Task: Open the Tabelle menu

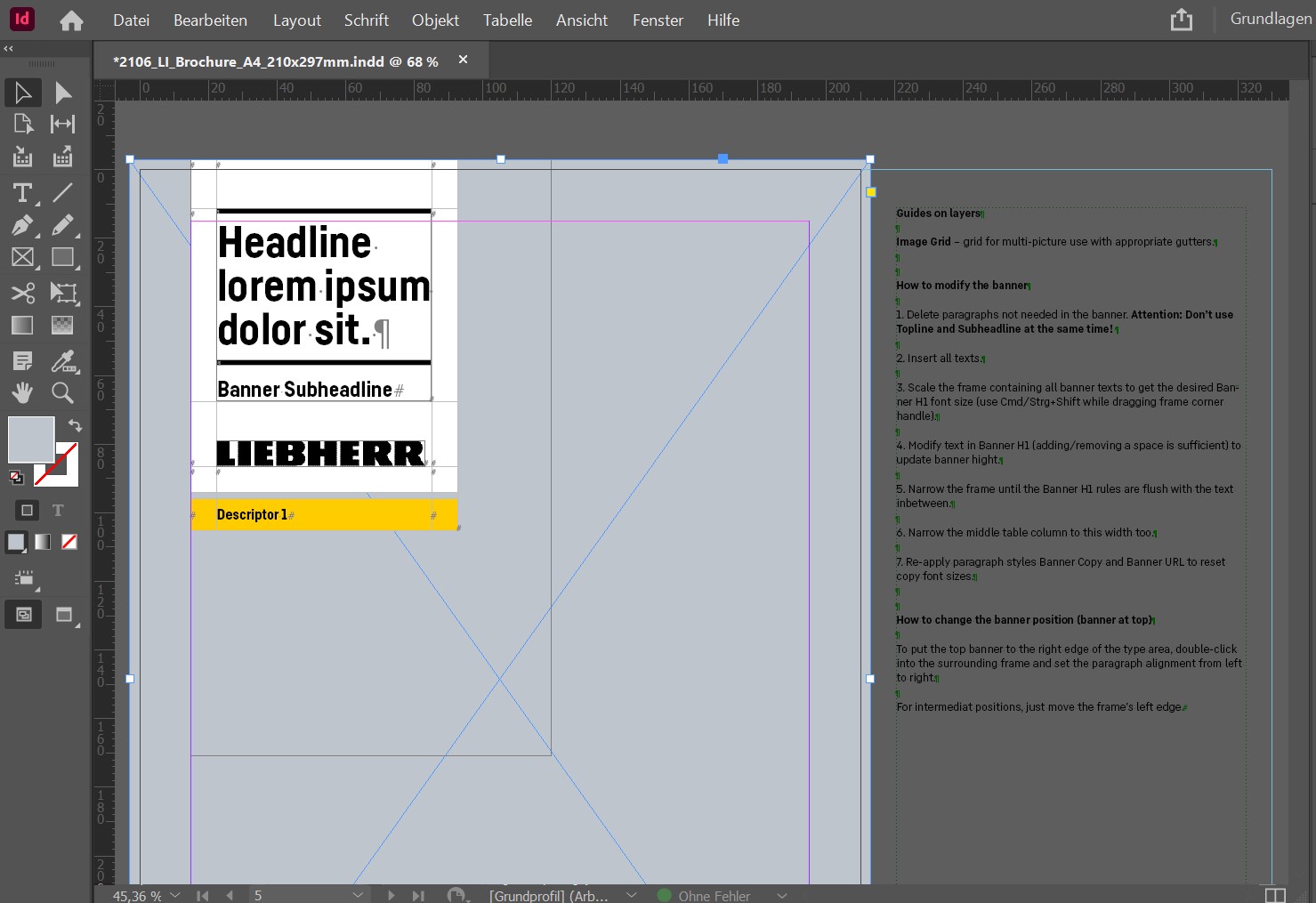Action: click(507, 20)
